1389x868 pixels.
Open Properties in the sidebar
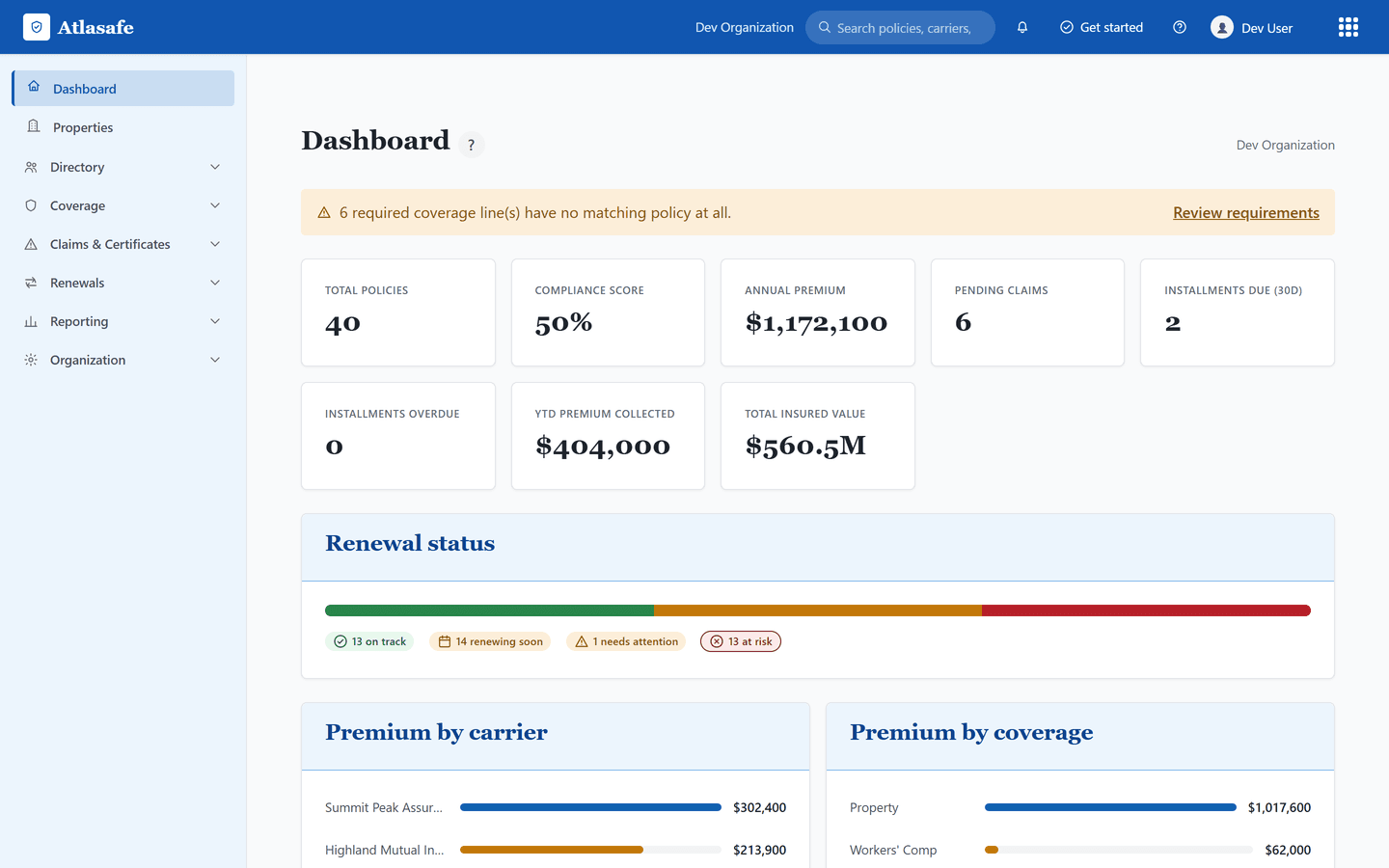click(123, 127)
